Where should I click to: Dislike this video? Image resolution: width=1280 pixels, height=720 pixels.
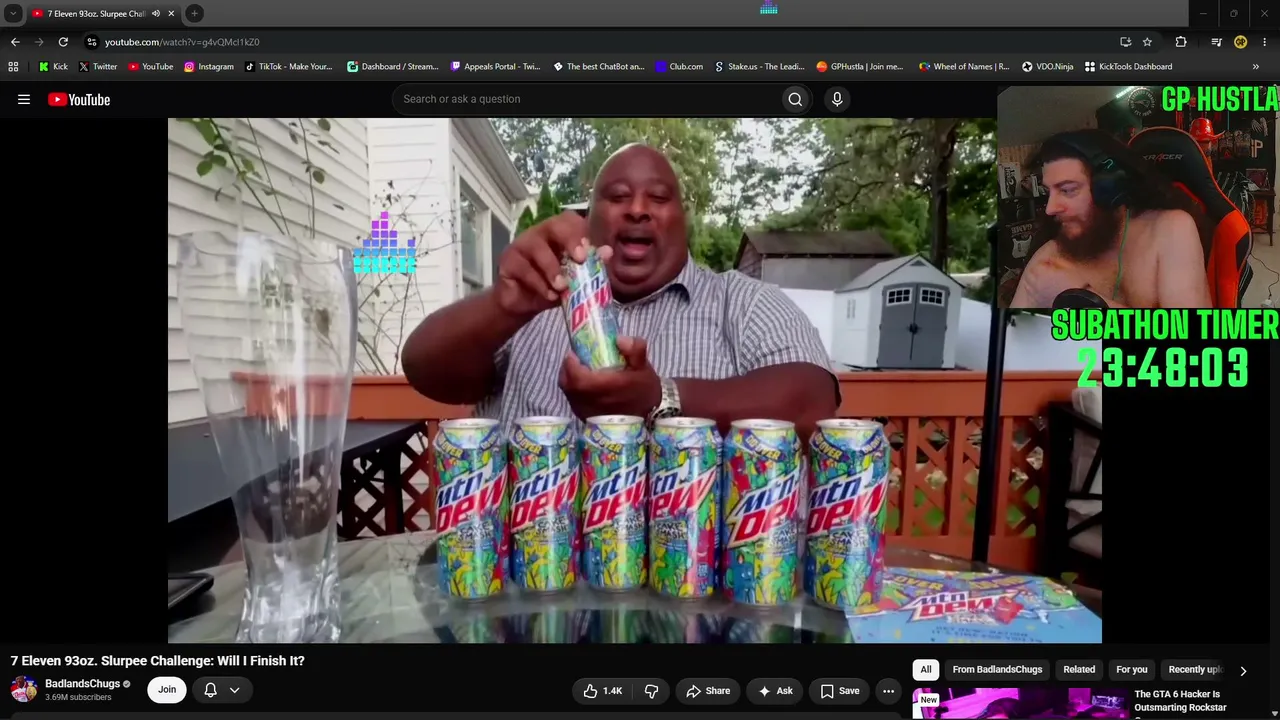tap(652, 691)
